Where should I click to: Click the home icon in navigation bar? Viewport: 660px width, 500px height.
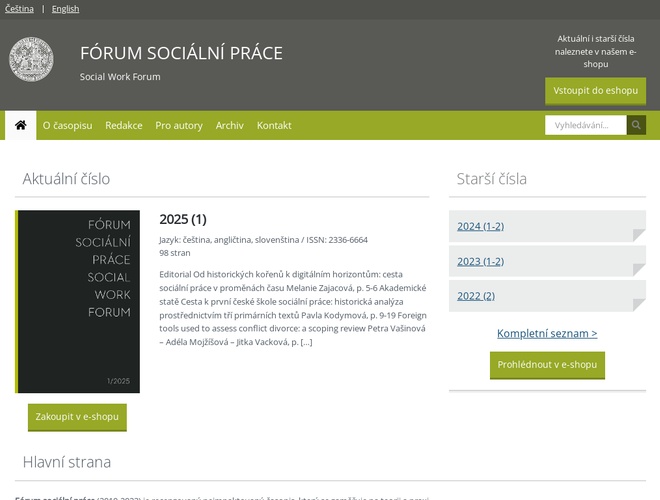(x=20, y=125)
